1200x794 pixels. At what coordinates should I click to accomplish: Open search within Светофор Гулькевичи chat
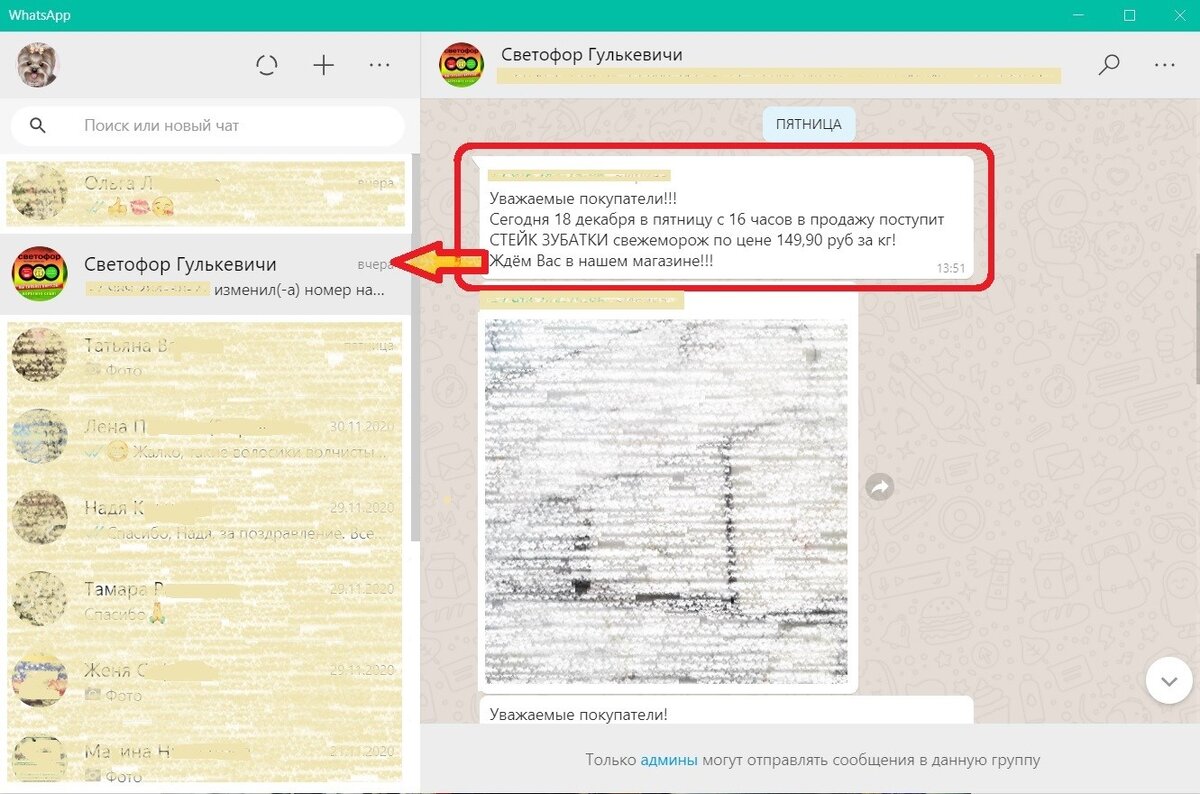1108,64
